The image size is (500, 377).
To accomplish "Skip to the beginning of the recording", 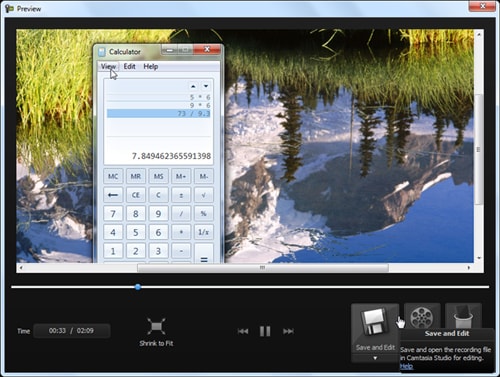I will (x=243, y=331).
